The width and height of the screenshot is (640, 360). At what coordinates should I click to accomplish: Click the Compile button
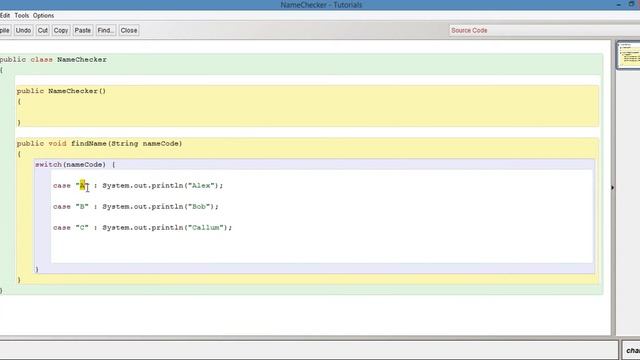5,30
